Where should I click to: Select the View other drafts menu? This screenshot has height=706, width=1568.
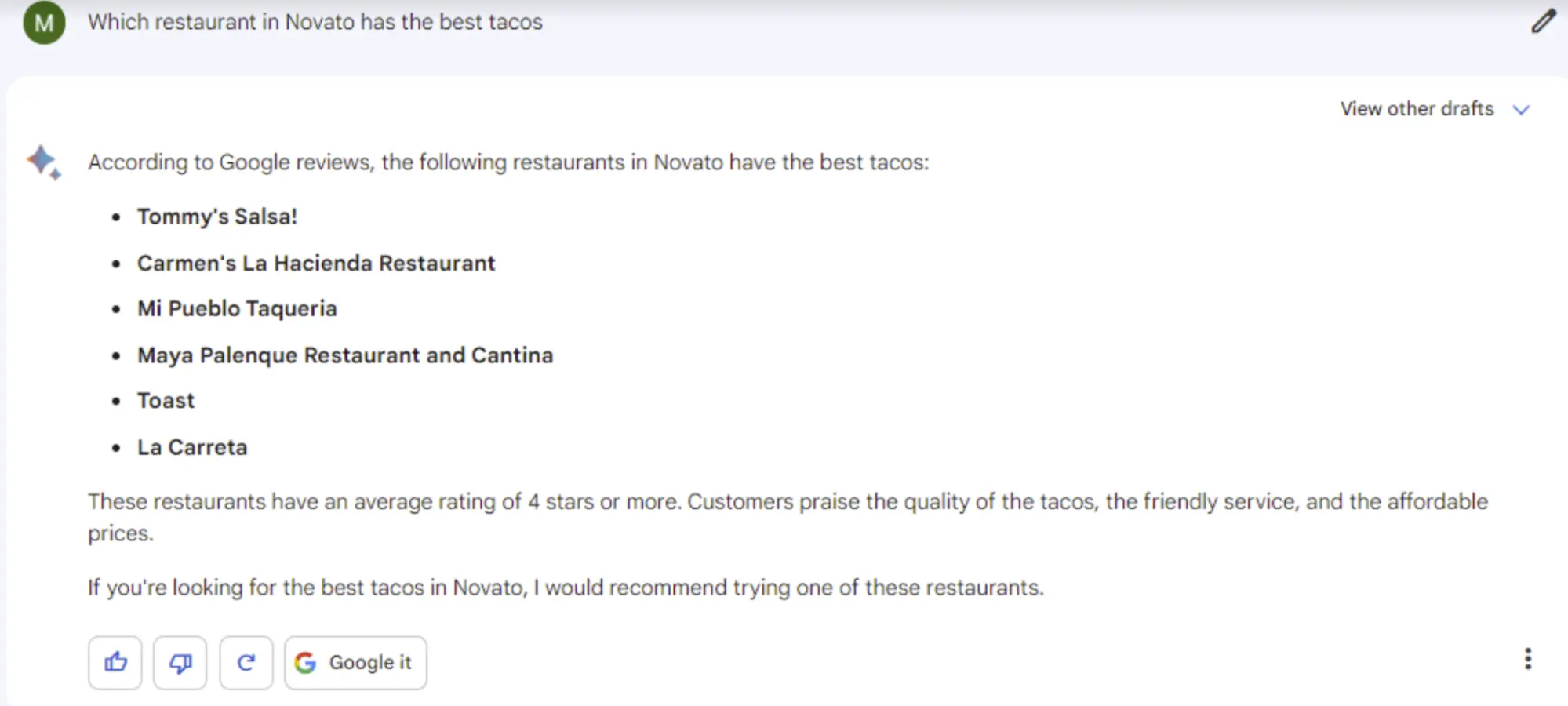pos(1417,109)
